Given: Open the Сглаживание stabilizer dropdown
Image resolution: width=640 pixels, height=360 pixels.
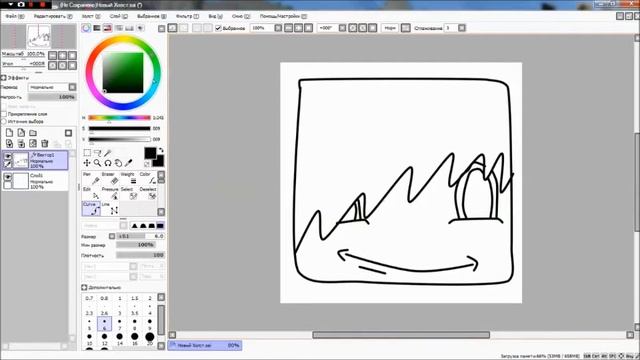Looking at the screenshot, I should (462, 28).
